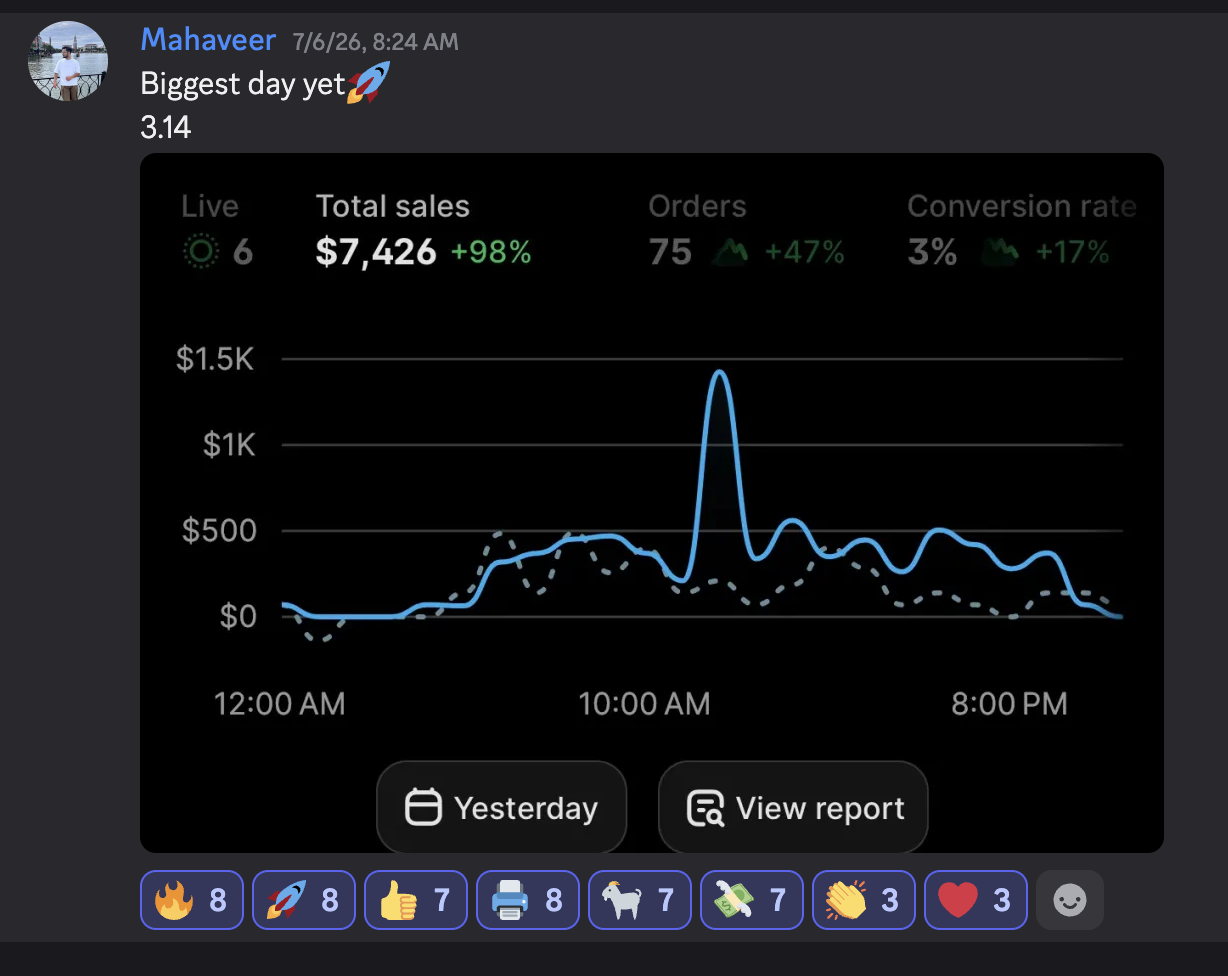Screen dimensions: 1228x976
Task: Click the Biggest day yet message text
Action: pos(243,84)
